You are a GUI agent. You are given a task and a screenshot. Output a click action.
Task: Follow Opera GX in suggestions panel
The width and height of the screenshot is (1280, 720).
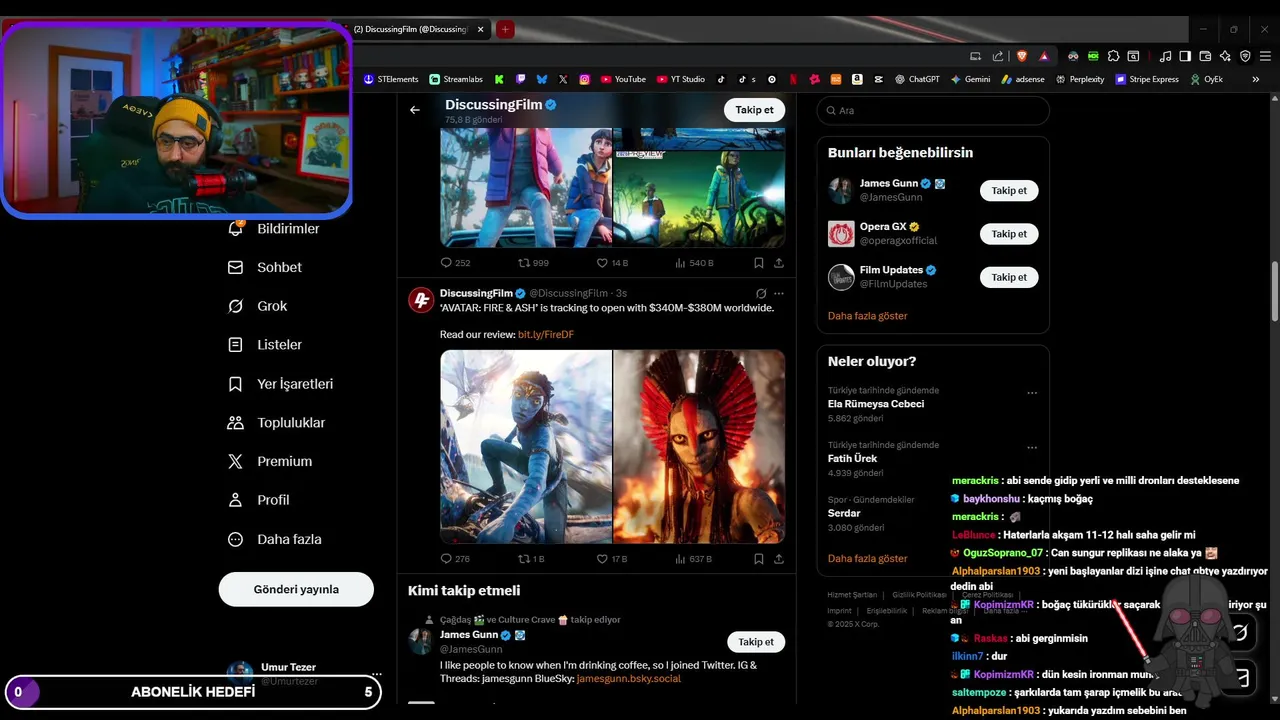(1009, 234)
